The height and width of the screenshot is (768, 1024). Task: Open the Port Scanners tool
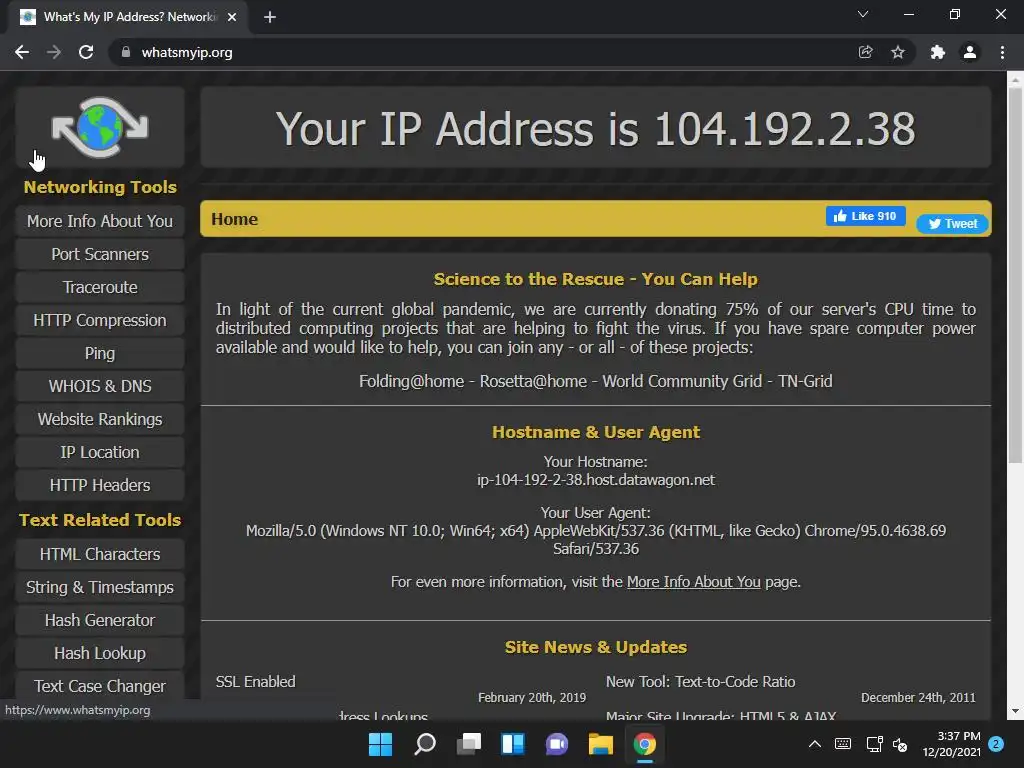pos(100,254)
